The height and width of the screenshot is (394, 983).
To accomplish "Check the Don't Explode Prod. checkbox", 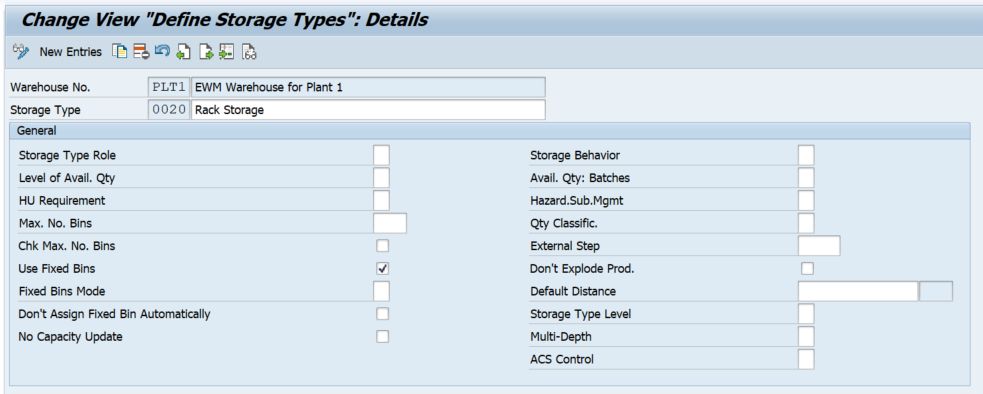I will (x=807, y=269).
